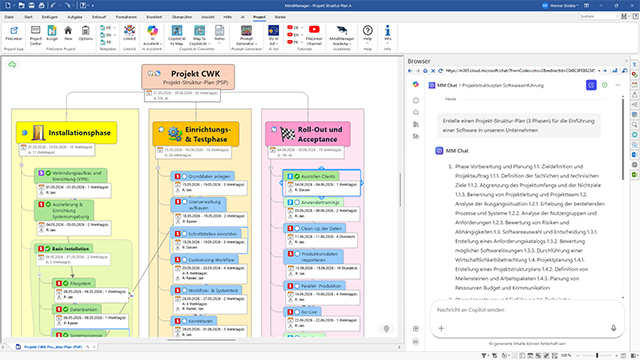Open Copilot logo in chat sidebar
Image resolution: width=640 pixels, height=360 pixels.
click(x=416, y=84)
